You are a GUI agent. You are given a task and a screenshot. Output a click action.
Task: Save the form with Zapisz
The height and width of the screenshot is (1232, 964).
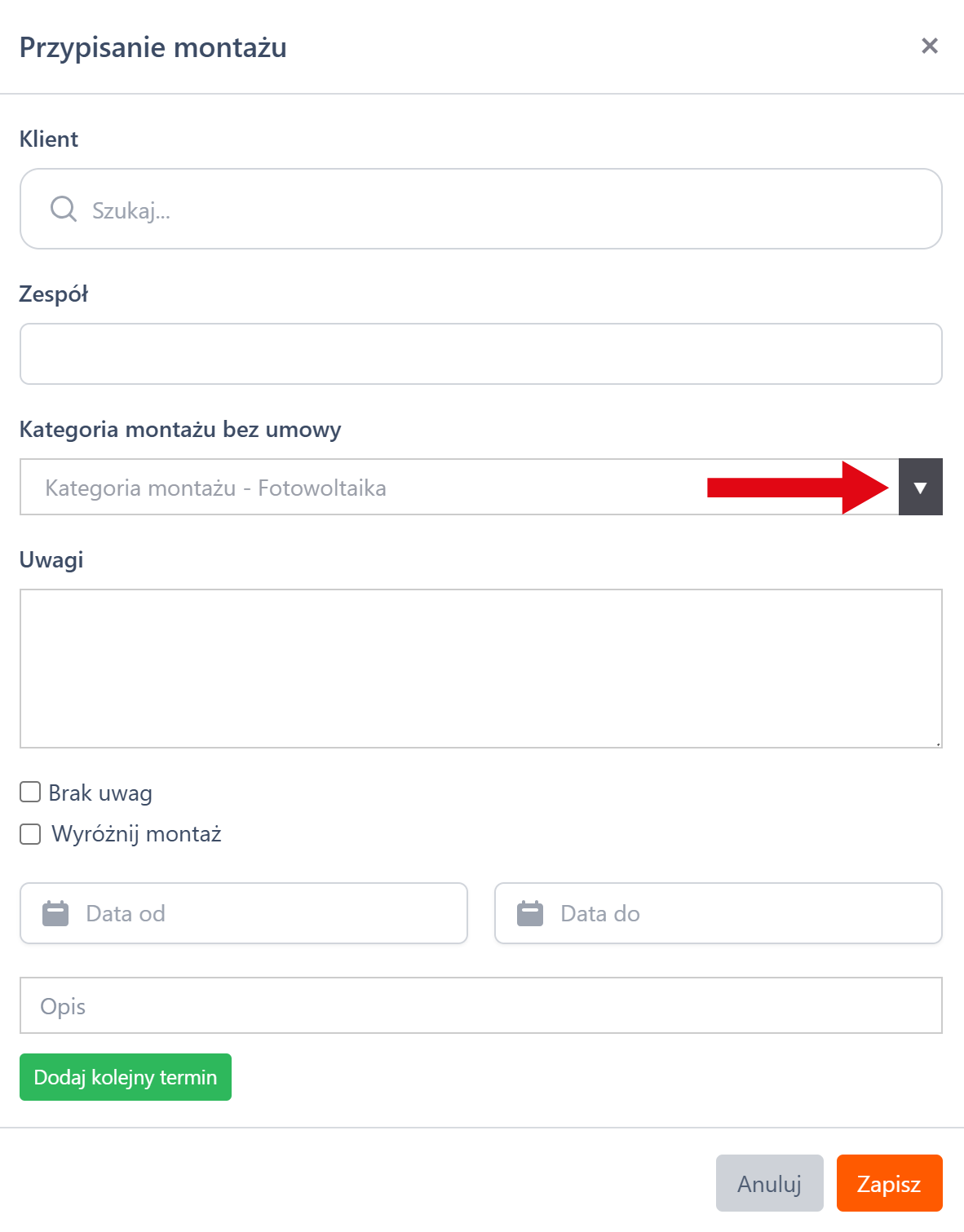(x=889, y=1183)
